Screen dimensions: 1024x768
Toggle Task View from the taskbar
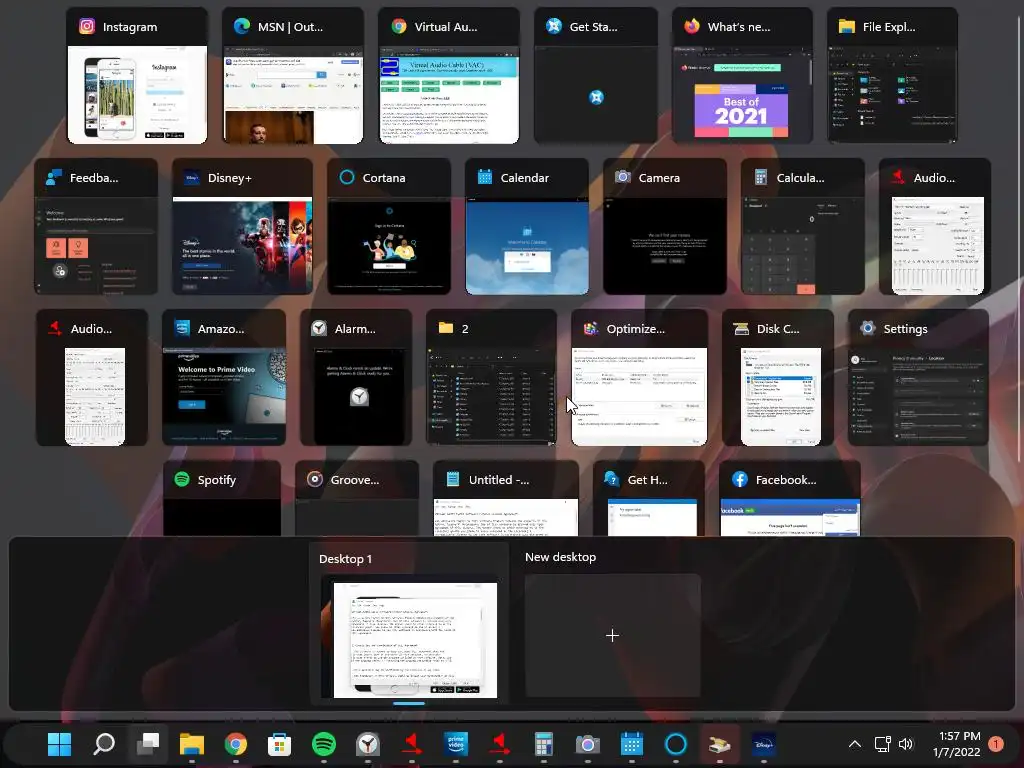(148, 744)
